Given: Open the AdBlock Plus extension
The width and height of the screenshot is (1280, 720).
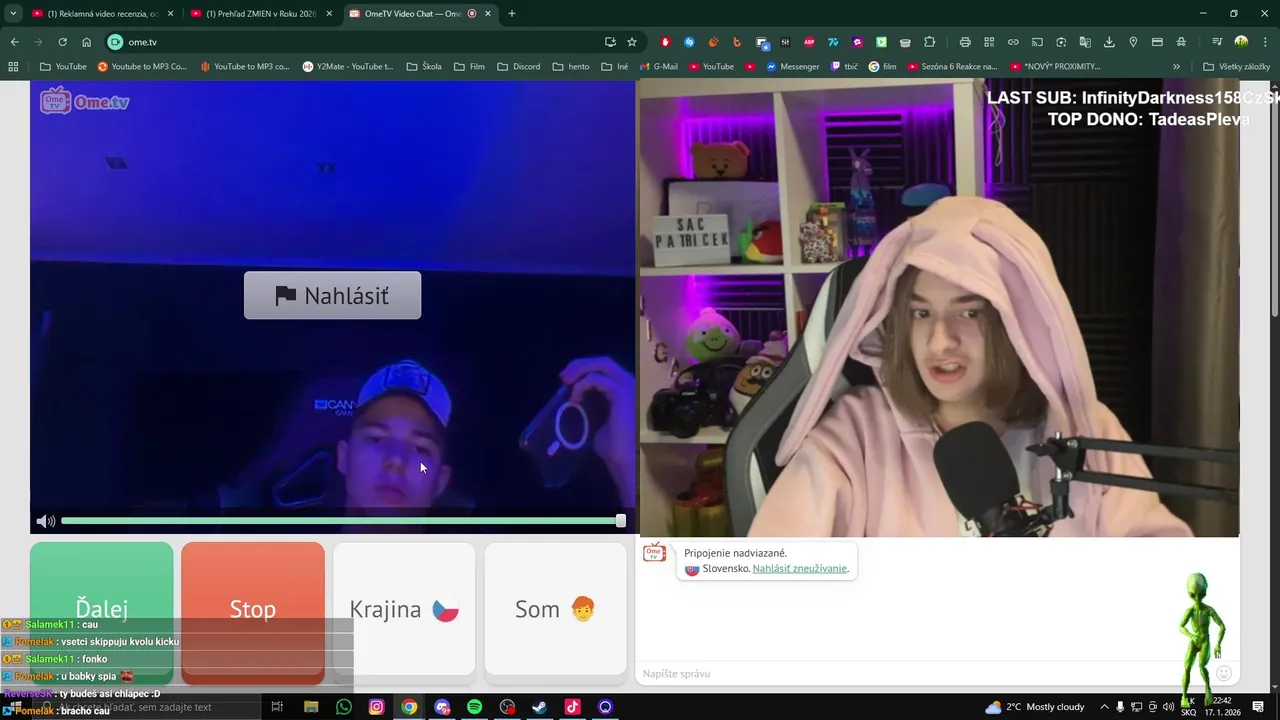Looking at the screenshot, I should 809,42.
